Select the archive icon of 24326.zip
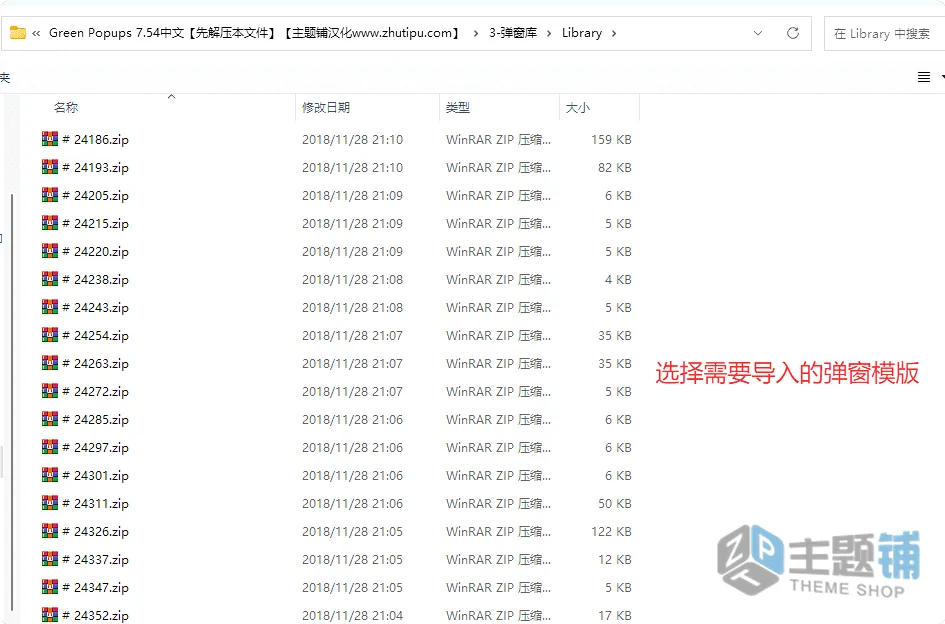This screenshot has width=945, height=624. click(50, 531)
